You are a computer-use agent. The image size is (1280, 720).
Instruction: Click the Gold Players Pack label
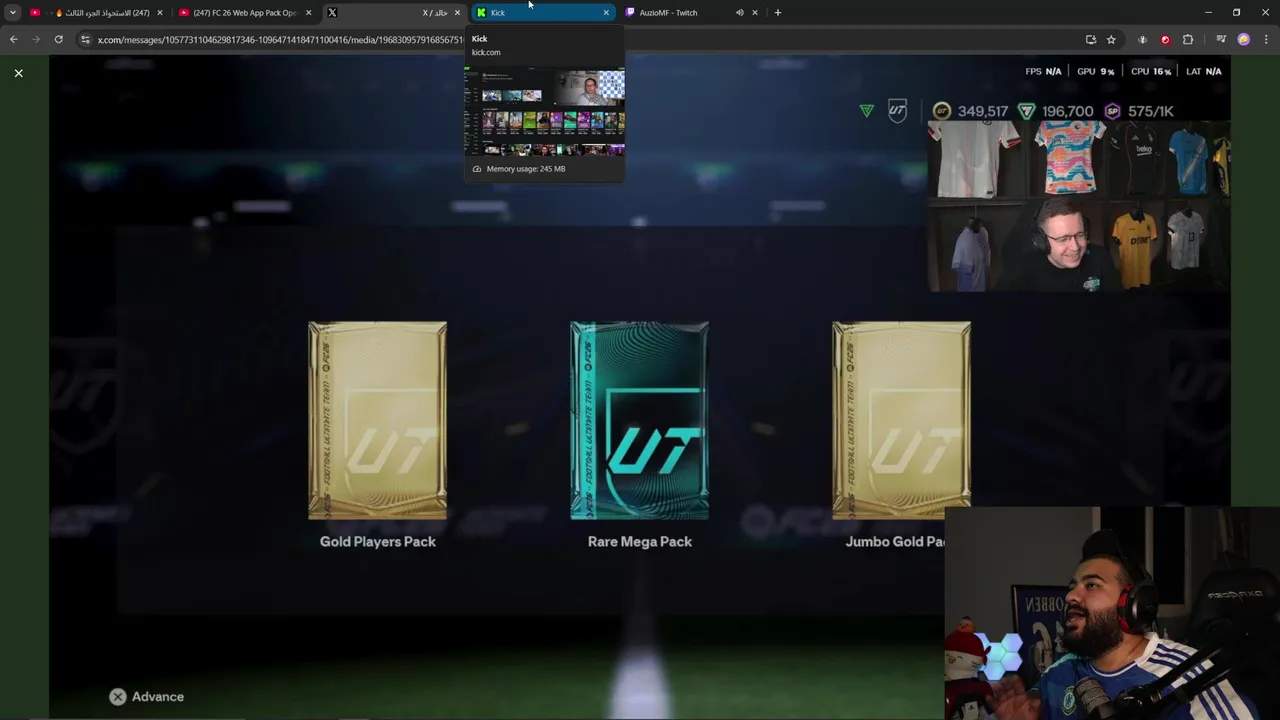[378, 541]
